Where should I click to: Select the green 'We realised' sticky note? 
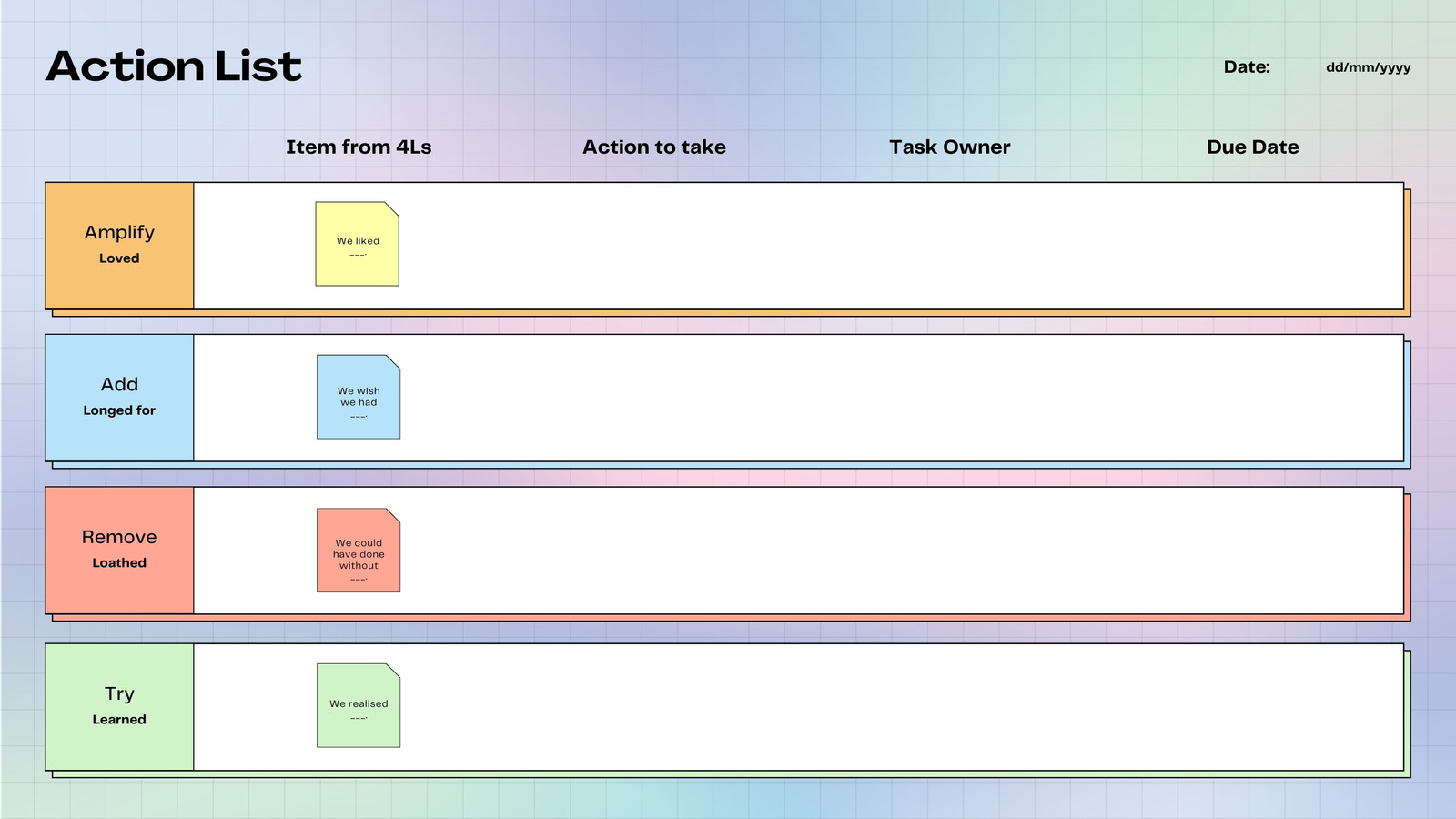pos(359,705)
